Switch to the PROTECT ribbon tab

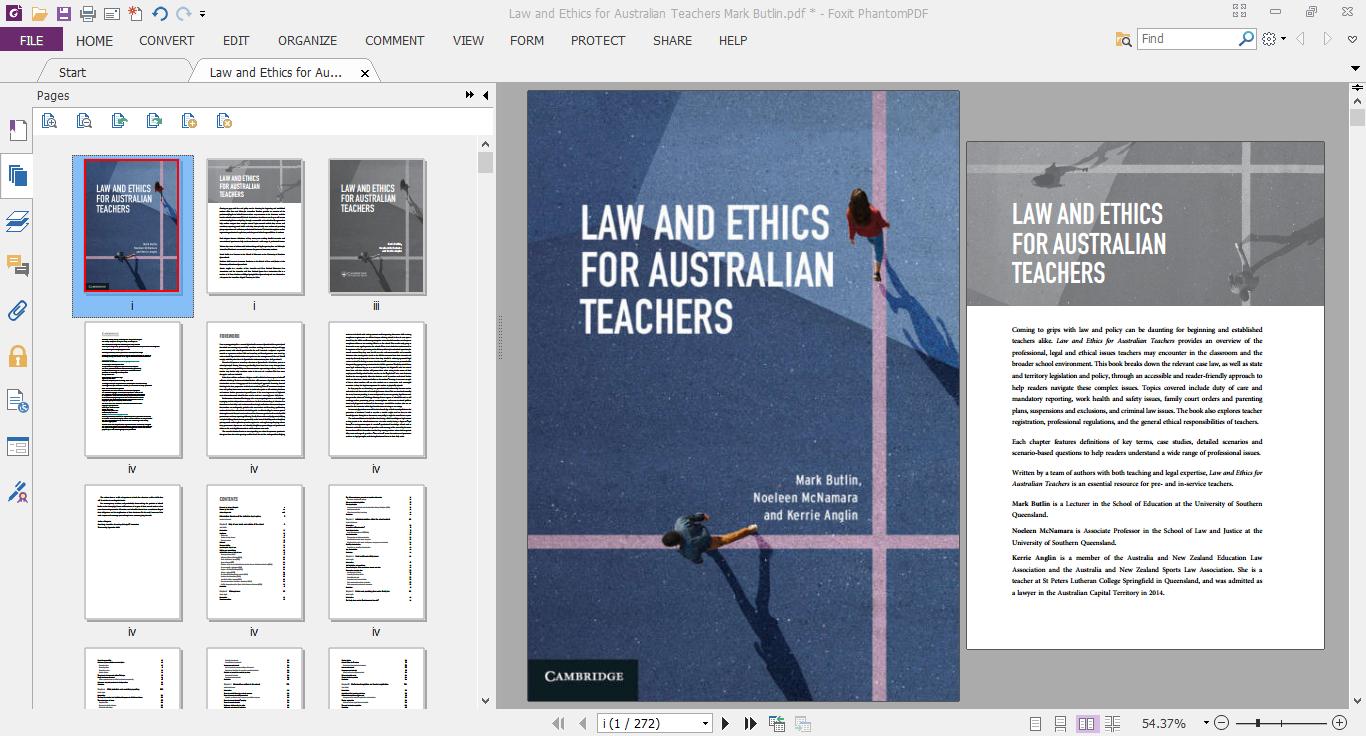point(598,40)
